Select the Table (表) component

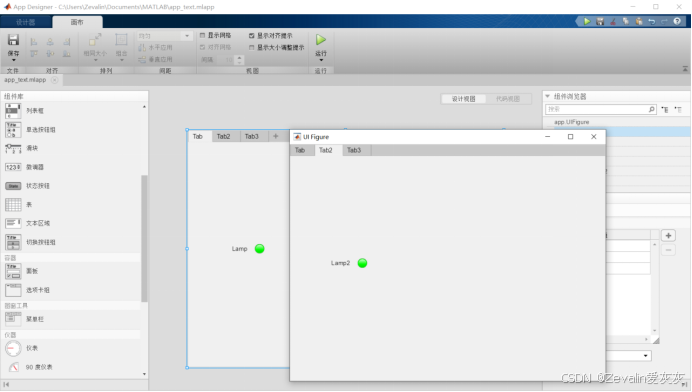(18, 205)
